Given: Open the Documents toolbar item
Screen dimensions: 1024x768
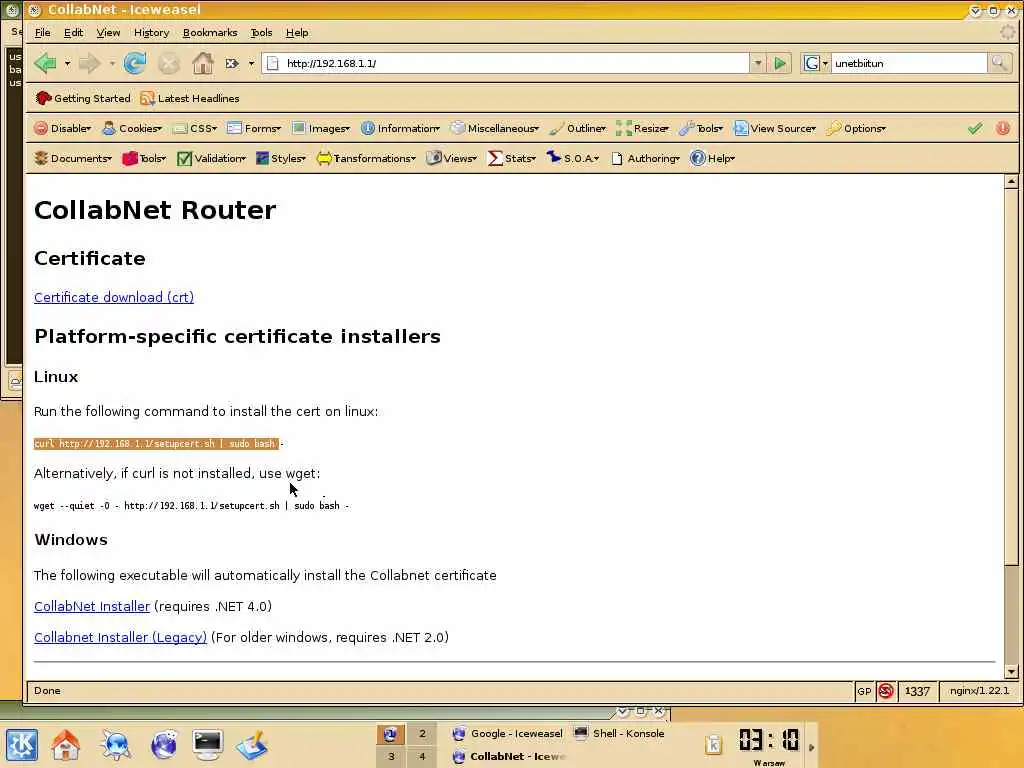Looking at the screenshot, I should click(73, 158).
